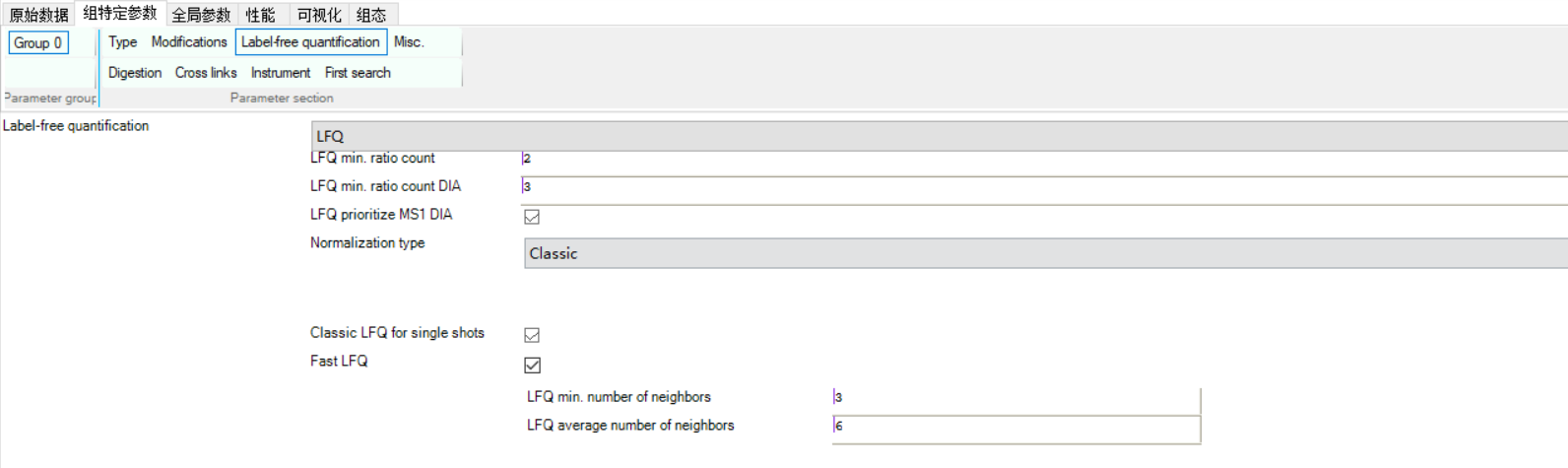The image size is (1568, 468).
Task: Open the 可视化 tab
Action: [319, 15]
